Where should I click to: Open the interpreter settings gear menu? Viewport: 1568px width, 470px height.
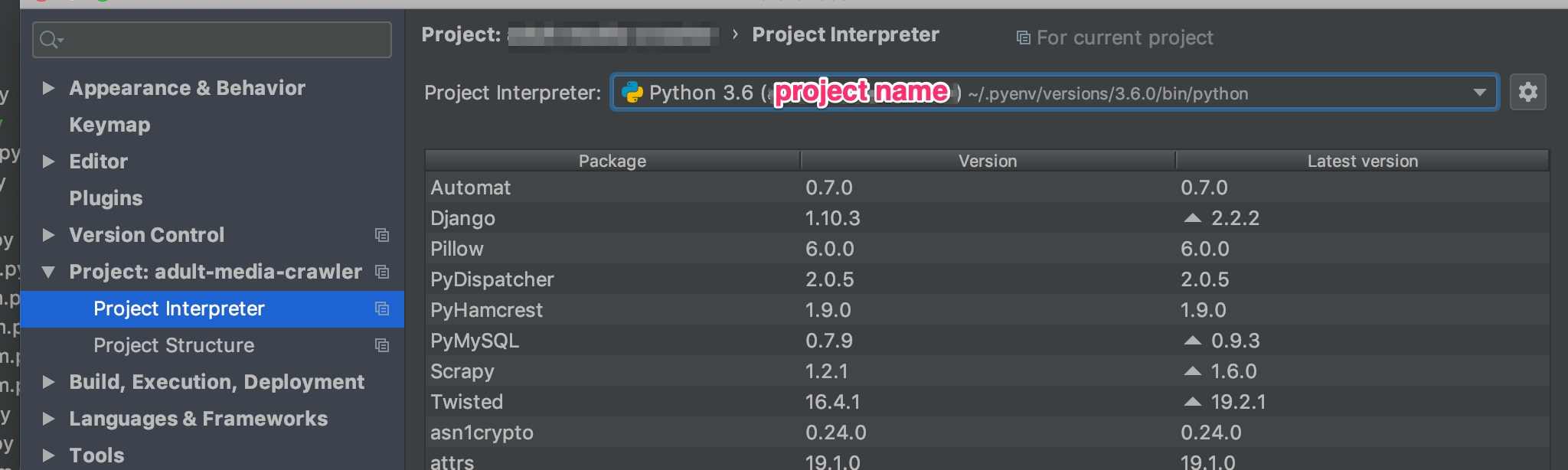tap(1527, 93)
